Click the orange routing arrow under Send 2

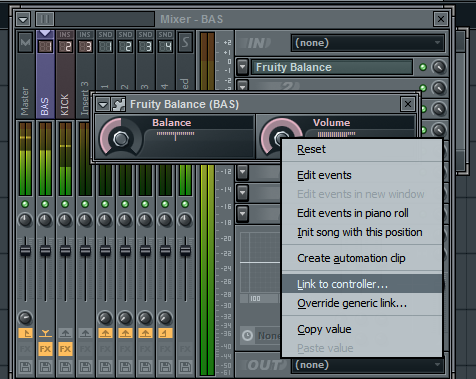click(x=125, y=333)
